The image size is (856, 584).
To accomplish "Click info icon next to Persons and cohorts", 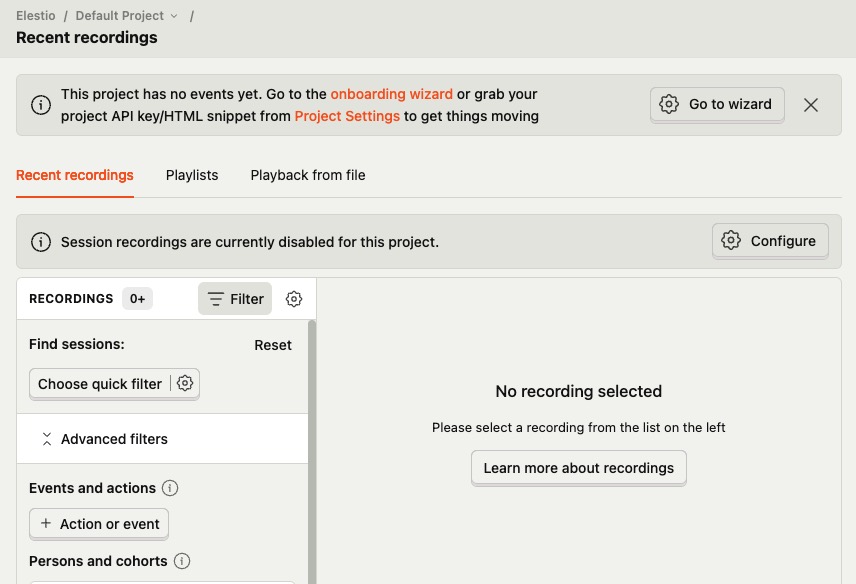I will tap(182, 561).
